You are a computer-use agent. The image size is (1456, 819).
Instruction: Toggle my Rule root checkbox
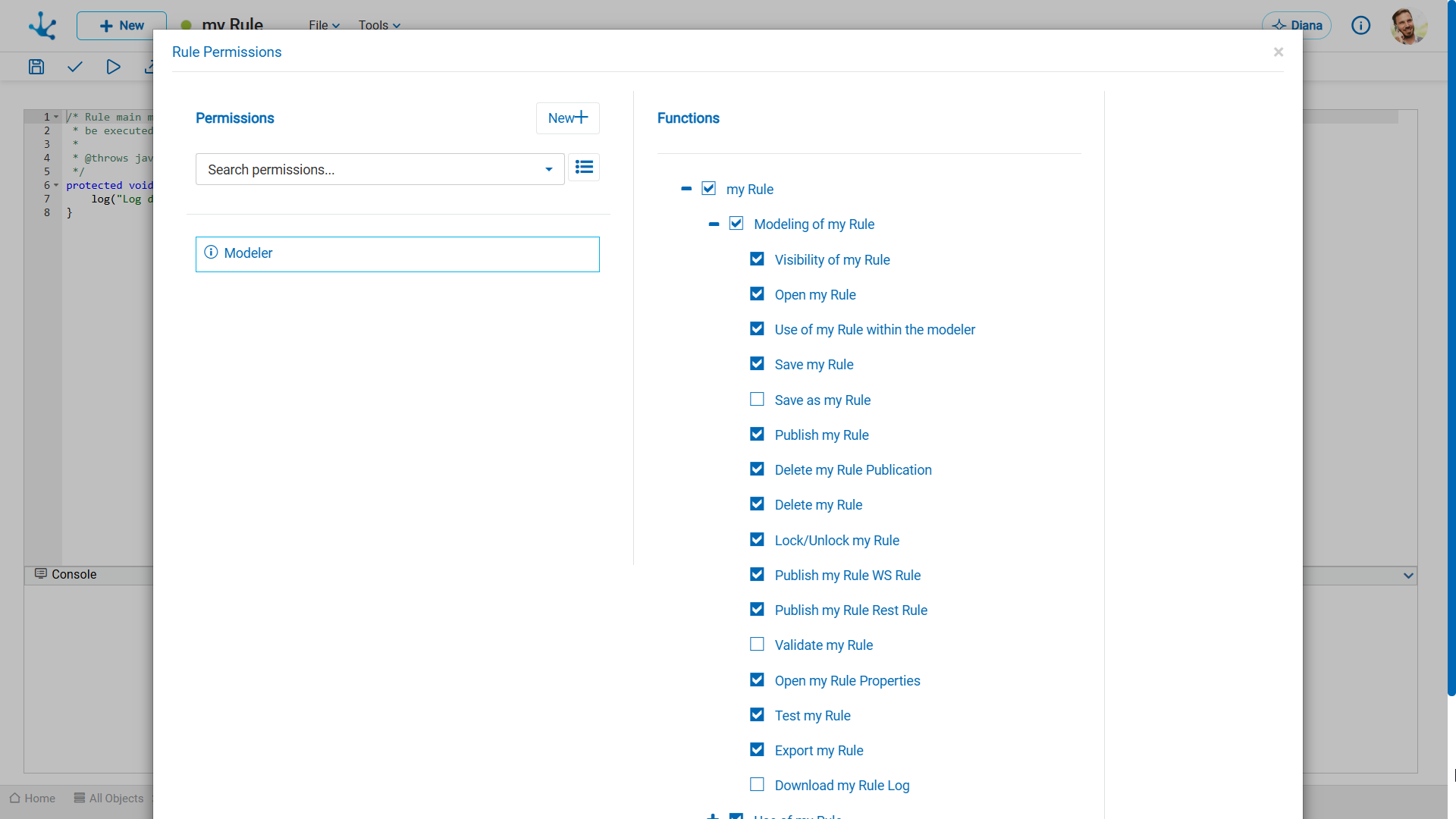click(x=708, y=188)
